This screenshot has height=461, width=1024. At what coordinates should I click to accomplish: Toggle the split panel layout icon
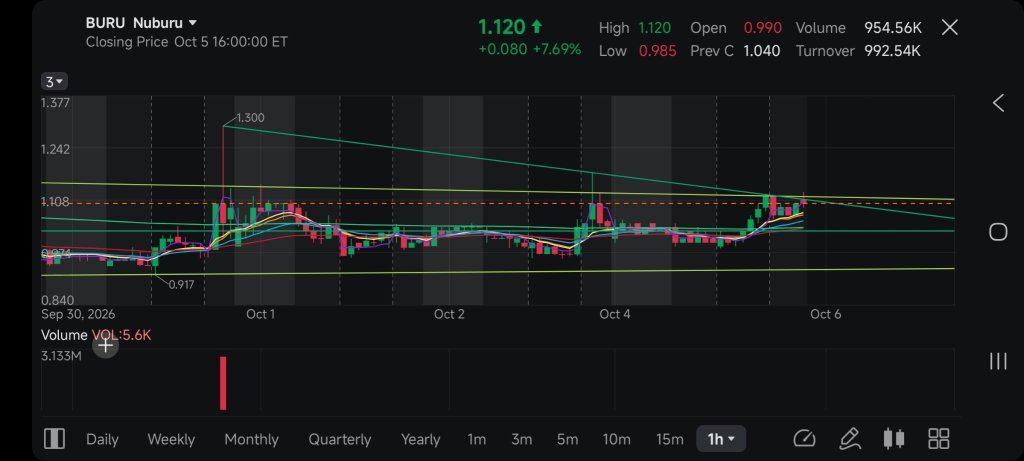click(54, 439)
